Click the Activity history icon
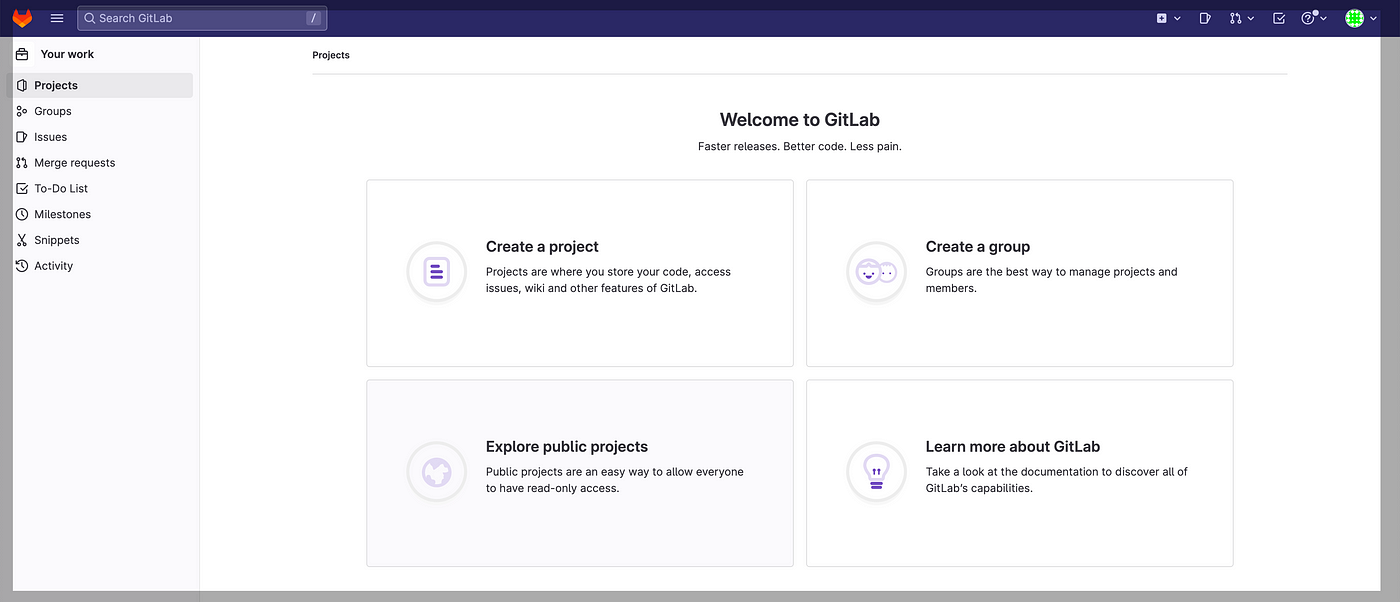The image size is (1400, 602). 22,266
